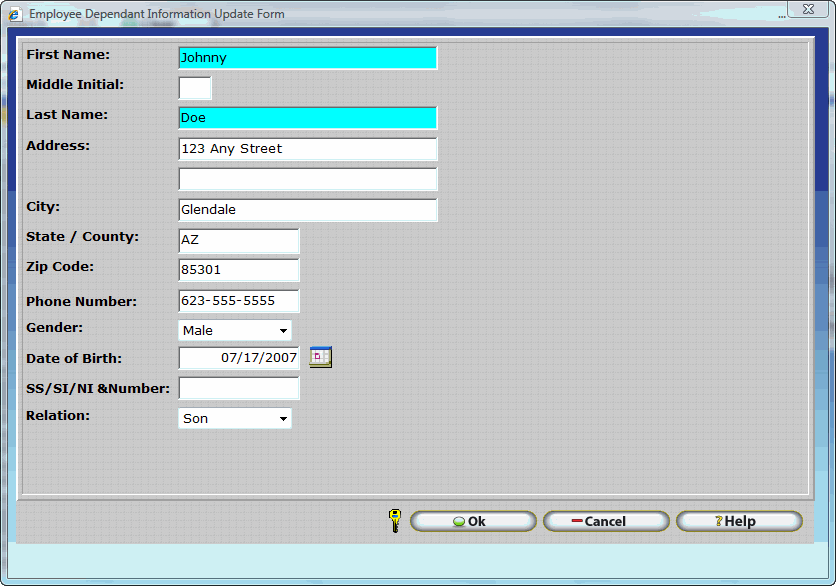Image resolution: width=836 pixels, height=586 pixels.
Task: Click the empty second address line
Action: 307,179
